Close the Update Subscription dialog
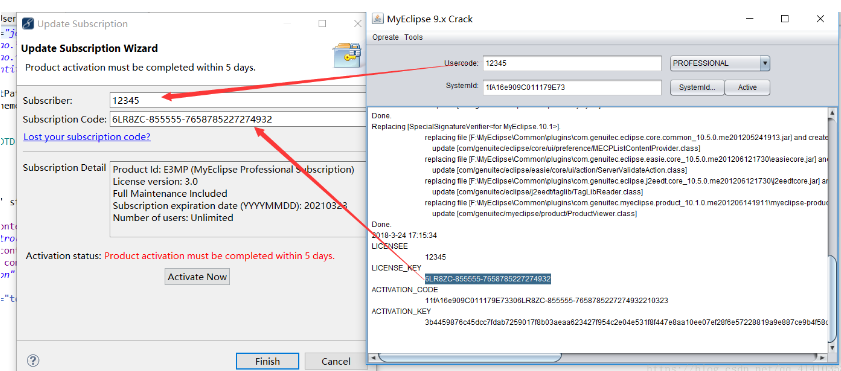This screenshot has height=371, width=841. coord(358,24)
